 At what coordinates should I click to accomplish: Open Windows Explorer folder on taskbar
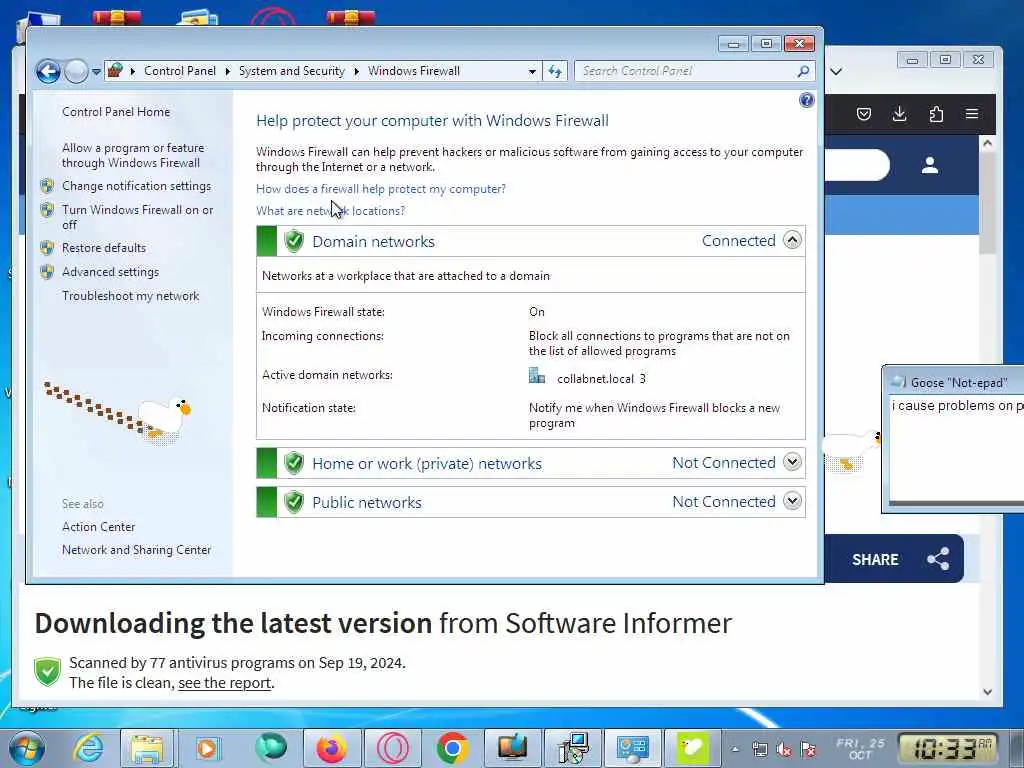click(148, 748)
